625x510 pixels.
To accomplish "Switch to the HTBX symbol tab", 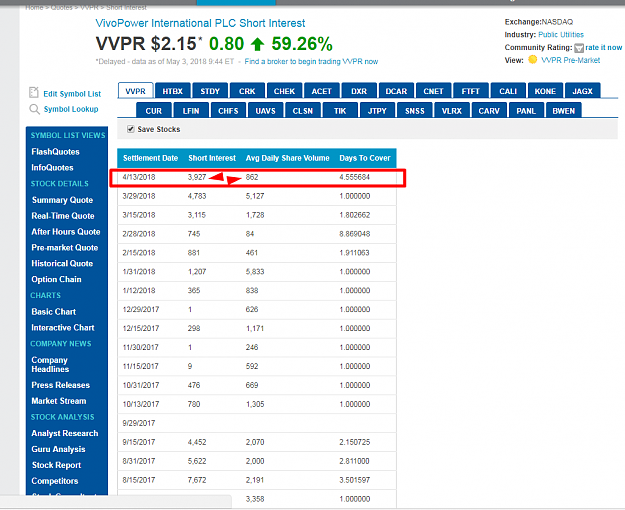I will pyautogui.click(x=173, y=91).
